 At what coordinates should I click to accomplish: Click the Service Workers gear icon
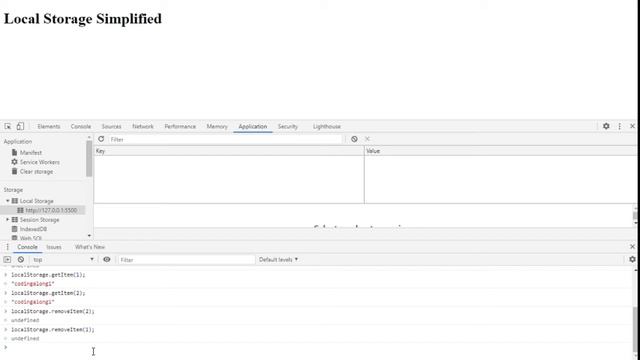click(x=15, y=162)
